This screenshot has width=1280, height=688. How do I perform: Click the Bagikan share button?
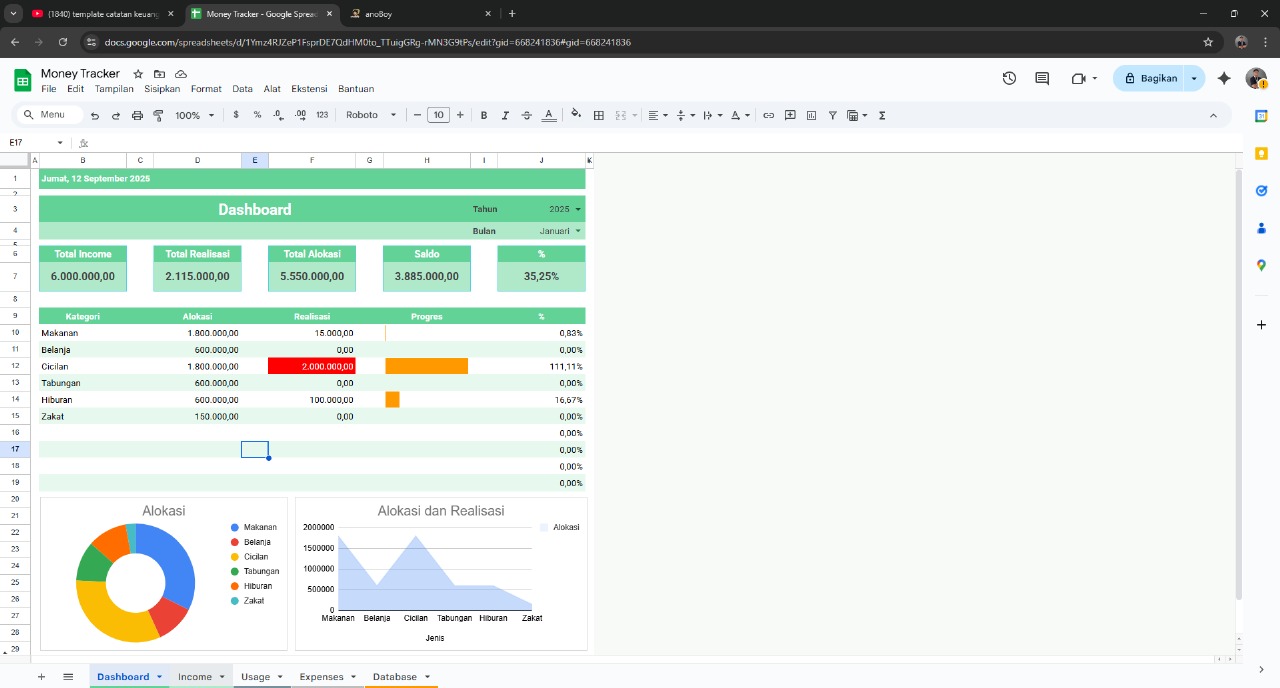point(1150,78)
